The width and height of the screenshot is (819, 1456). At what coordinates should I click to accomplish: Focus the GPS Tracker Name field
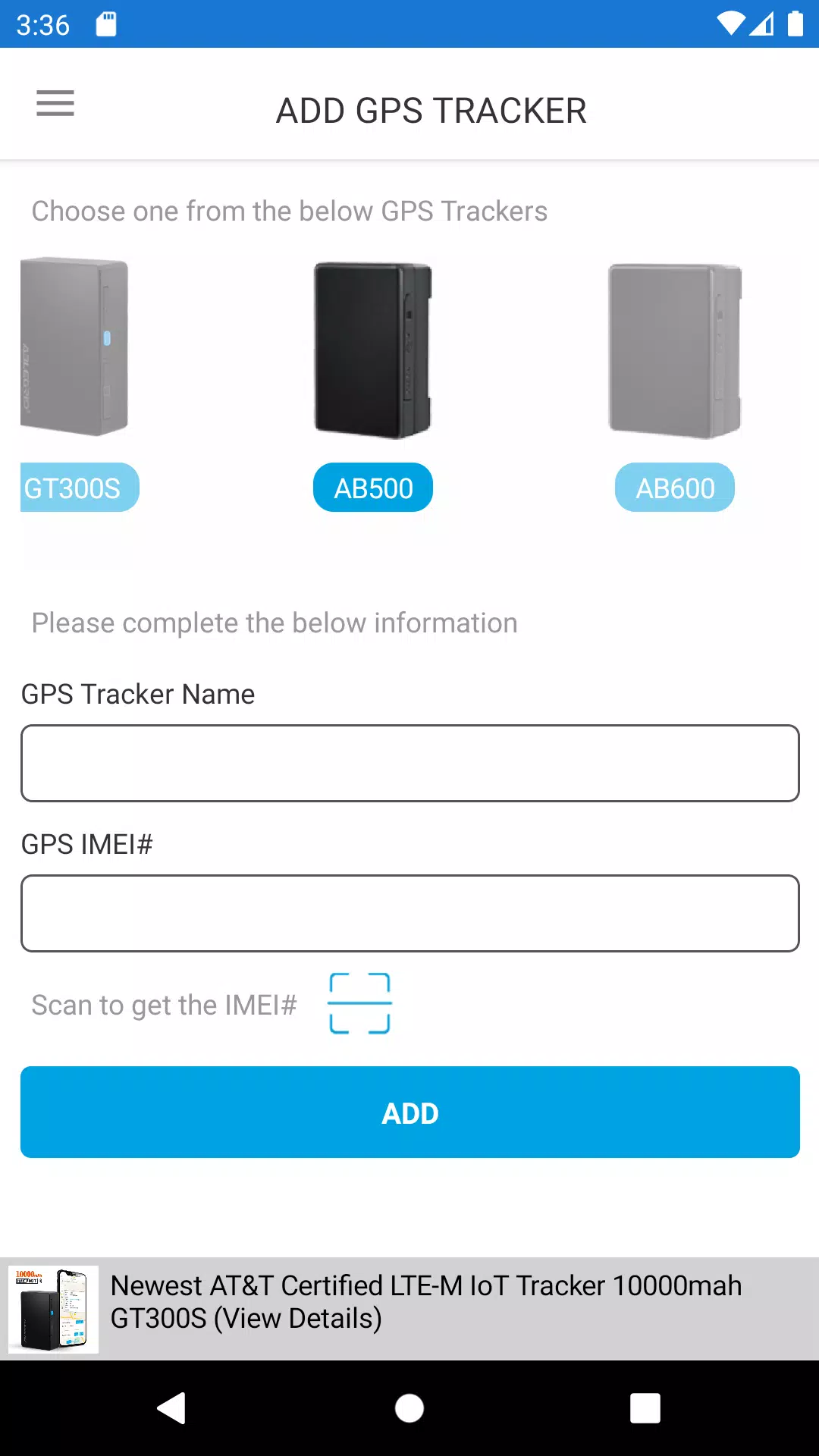point(410,763)
